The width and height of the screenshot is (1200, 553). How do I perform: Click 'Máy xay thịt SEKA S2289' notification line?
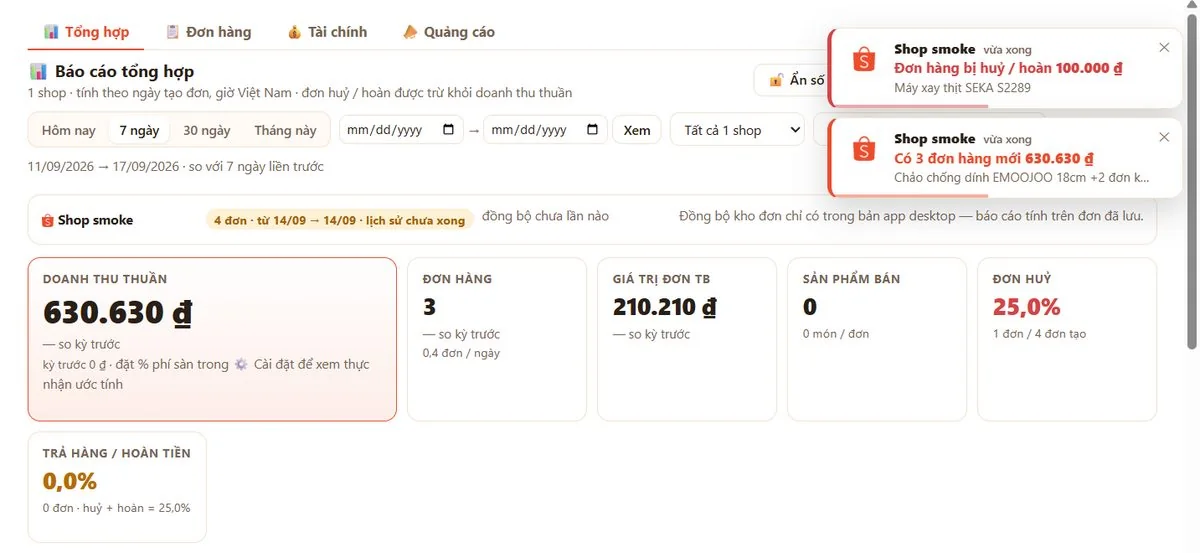point(962,88)
